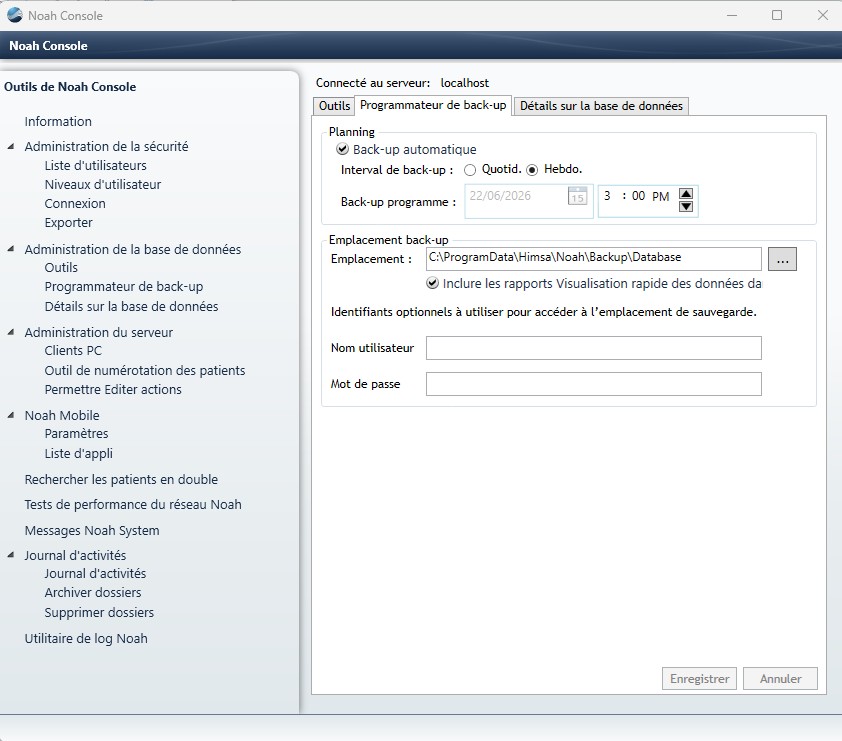The height and width of the screenshot is (741, 842).
Task: Select the Programmateur de back-up tab
Action: coord(433,105)
